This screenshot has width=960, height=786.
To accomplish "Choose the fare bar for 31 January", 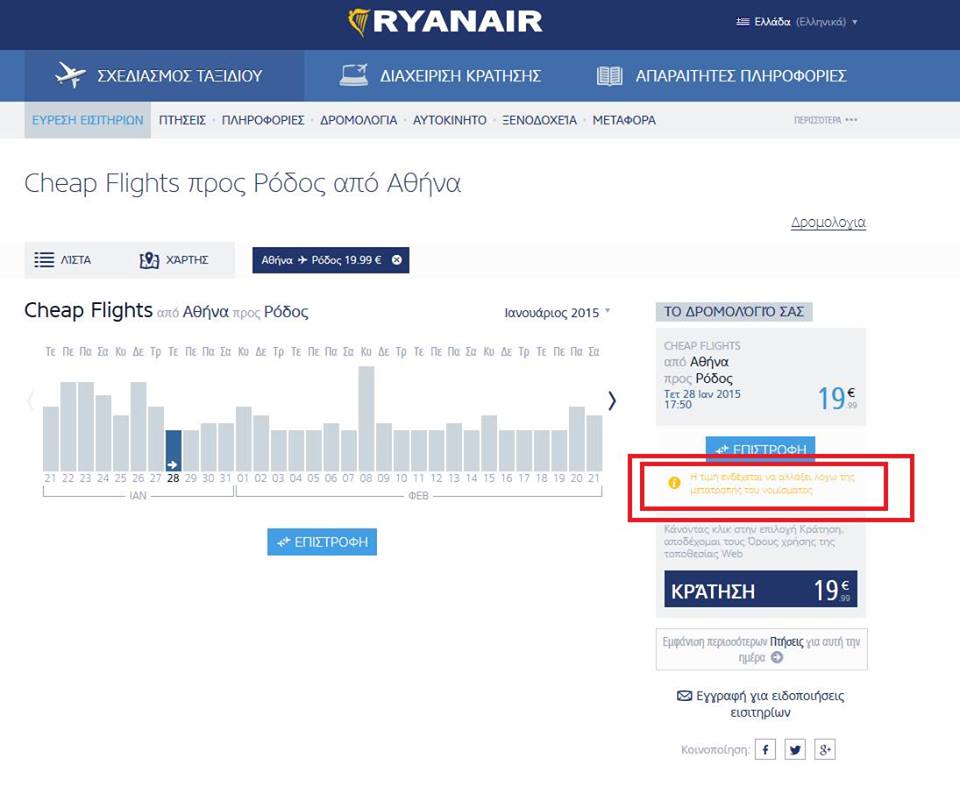I will (226, 447).
